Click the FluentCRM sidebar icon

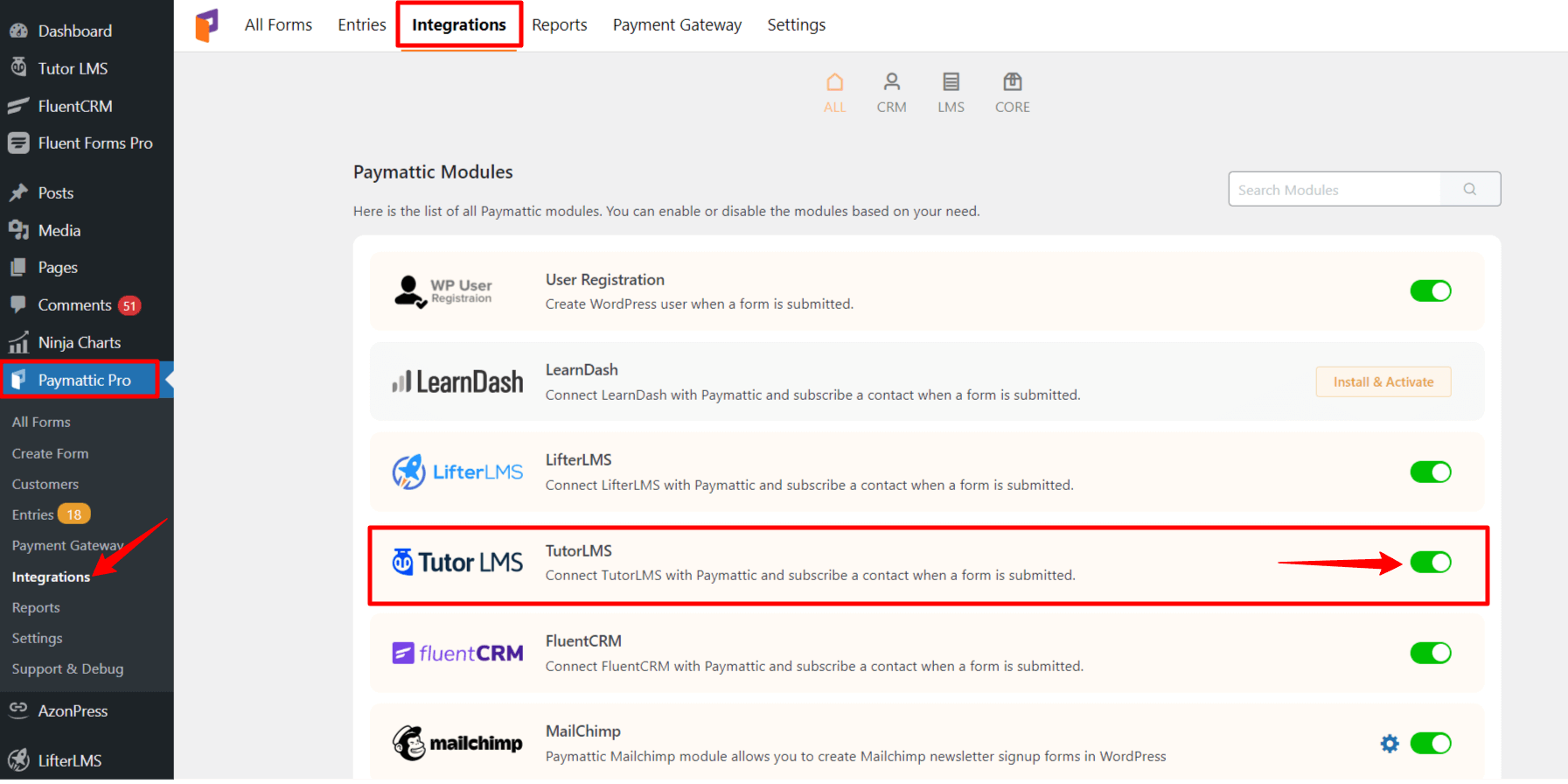point(18,106)
